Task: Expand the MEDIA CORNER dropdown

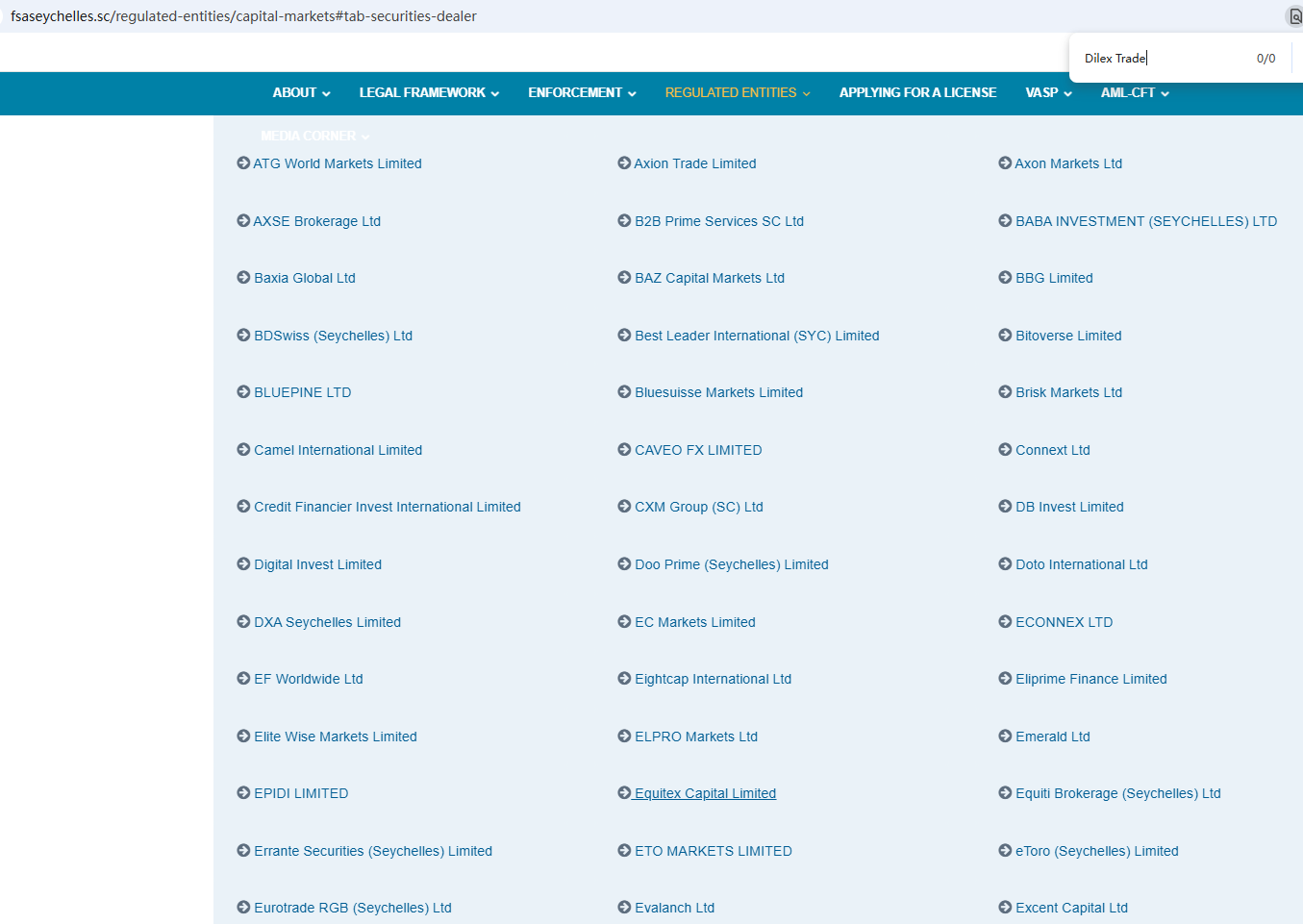Action: [314, 136]
